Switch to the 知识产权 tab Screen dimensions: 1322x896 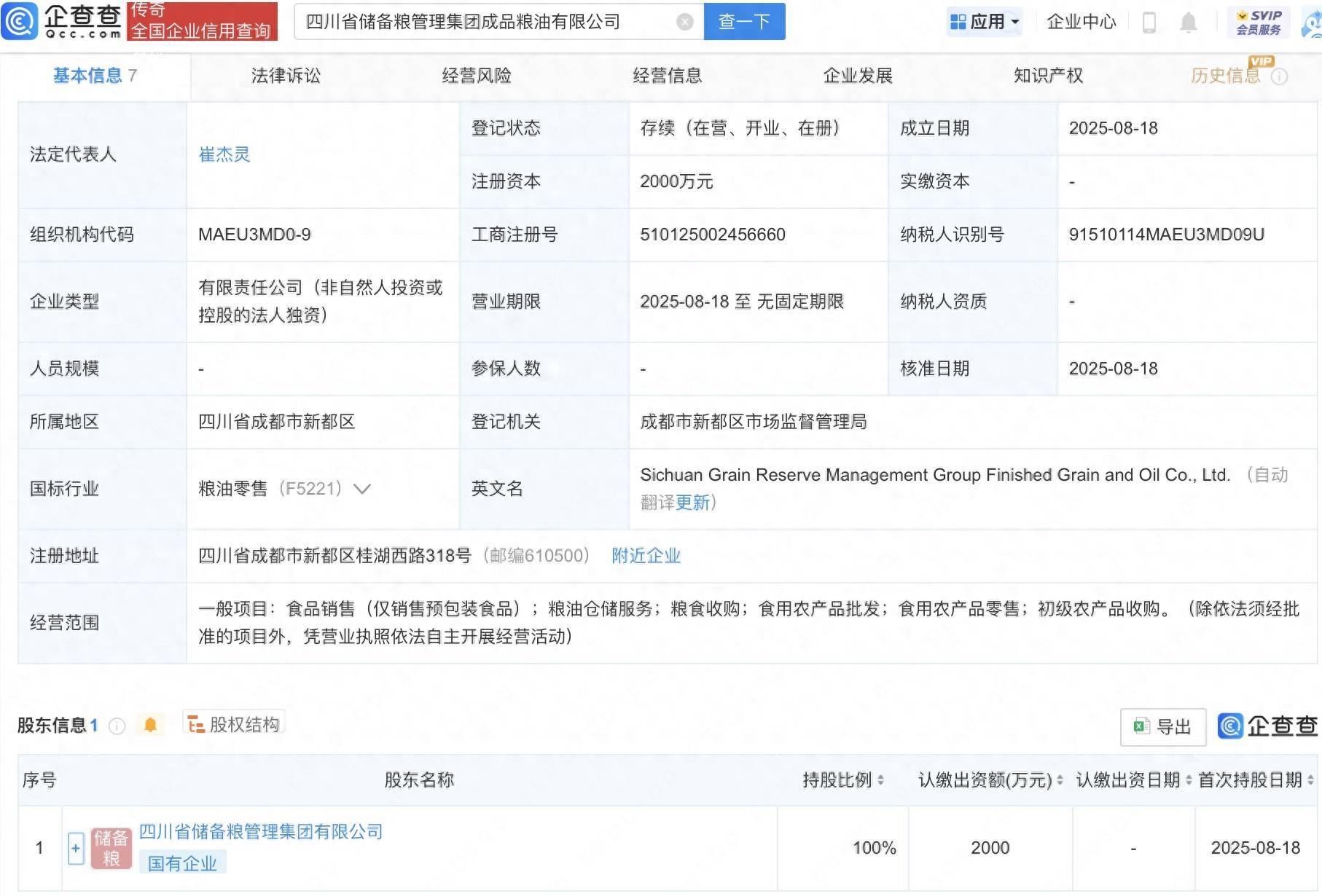1047,75
